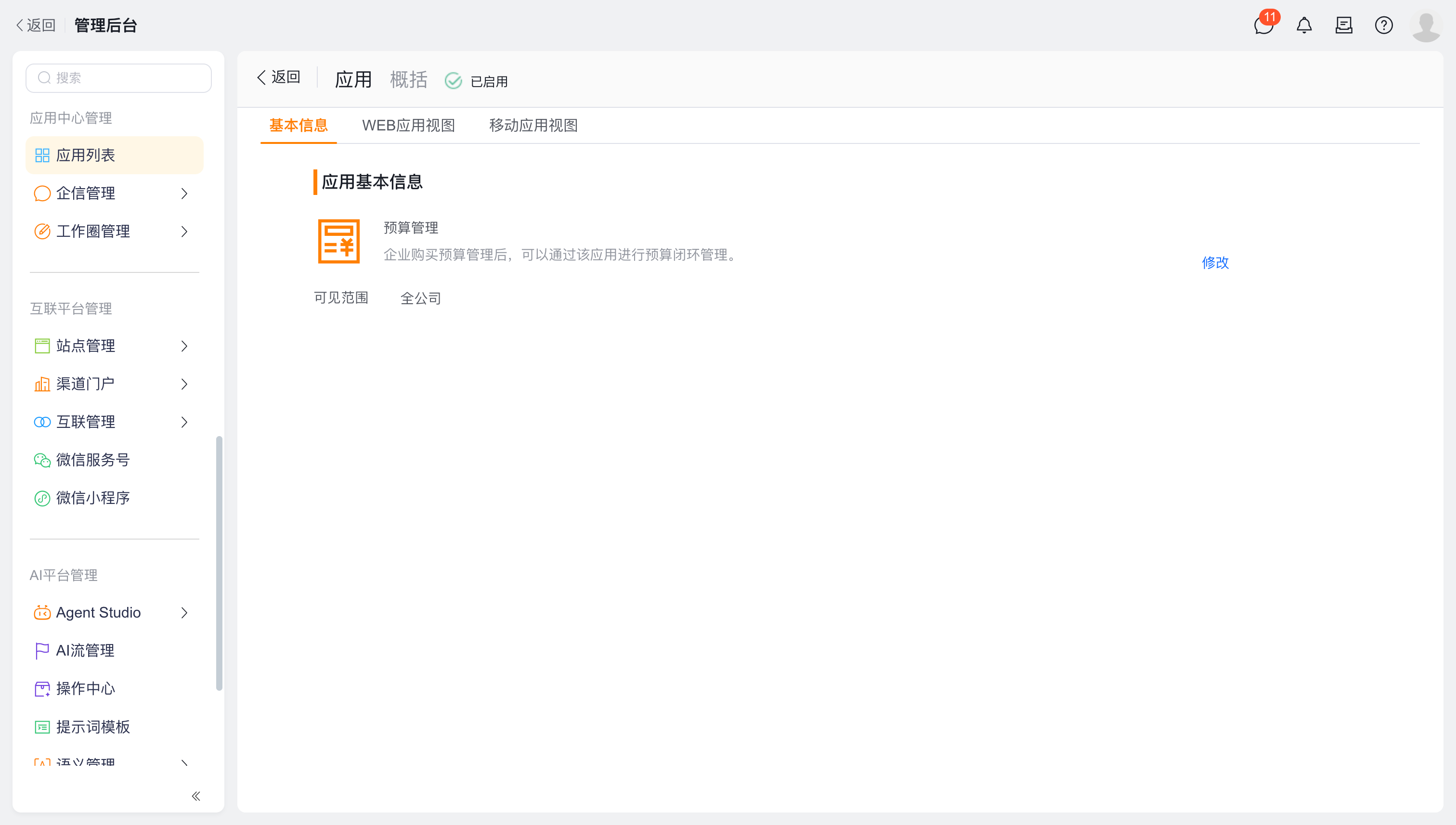Click the Agent Studio robot icon

tap(42, 613)
